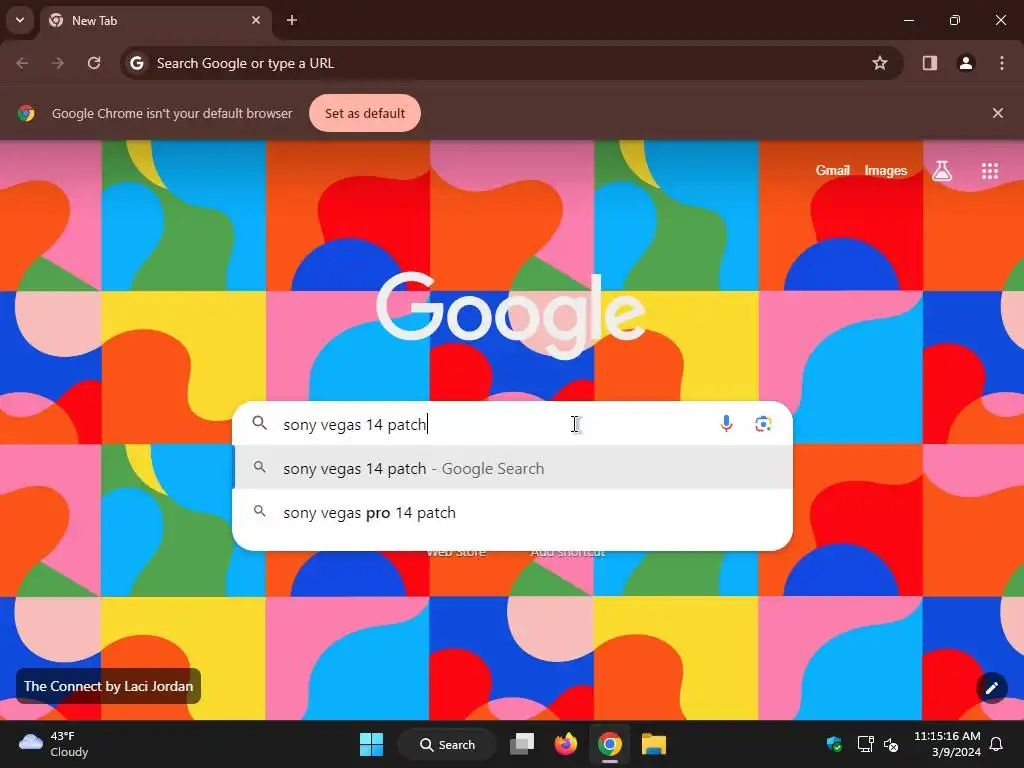Go forward with the forward arrow
Viewport: 1024px width, 768px height.
(58, 63)
